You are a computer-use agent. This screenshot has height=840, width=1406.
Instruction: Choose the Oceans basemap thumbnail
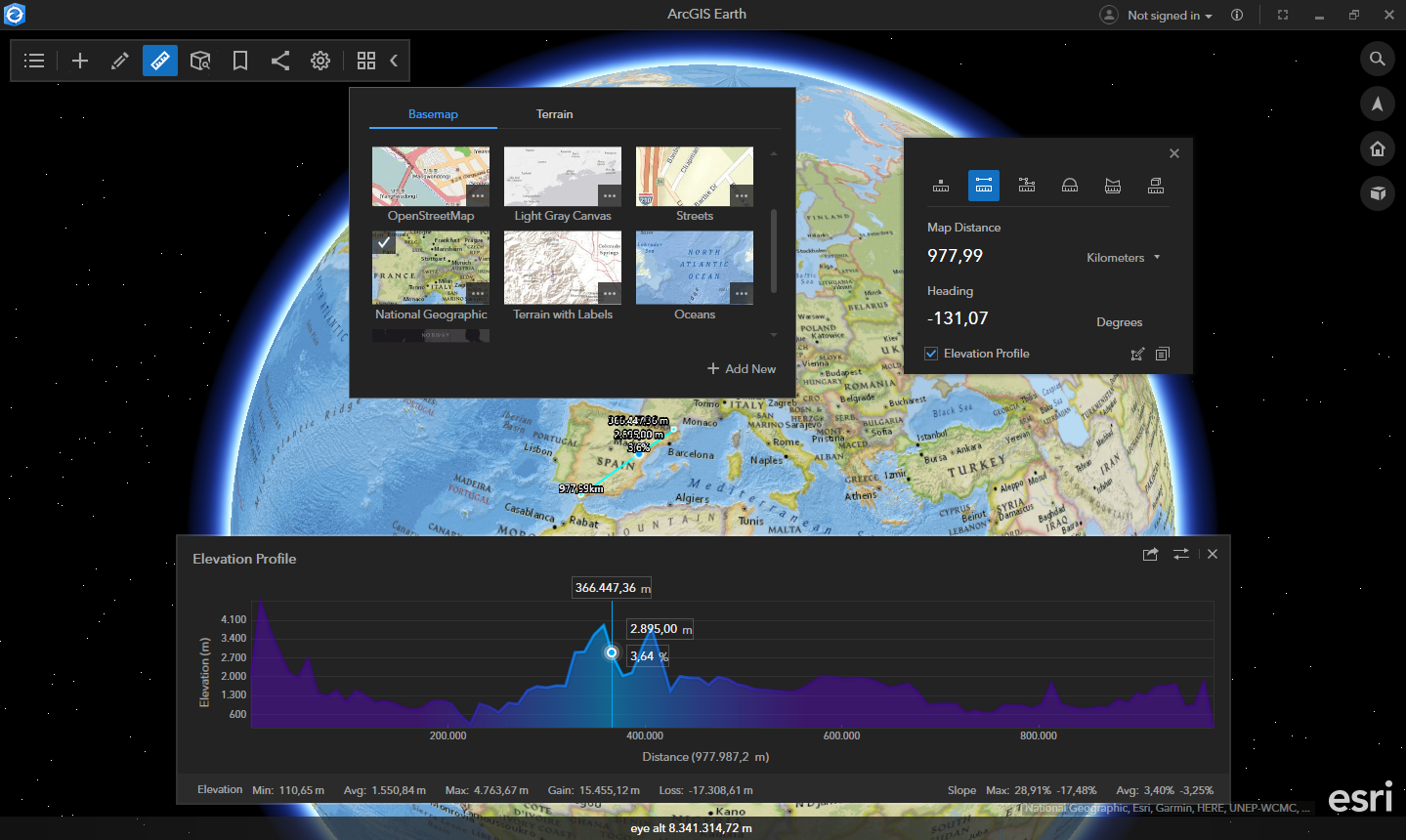[694, 269]
